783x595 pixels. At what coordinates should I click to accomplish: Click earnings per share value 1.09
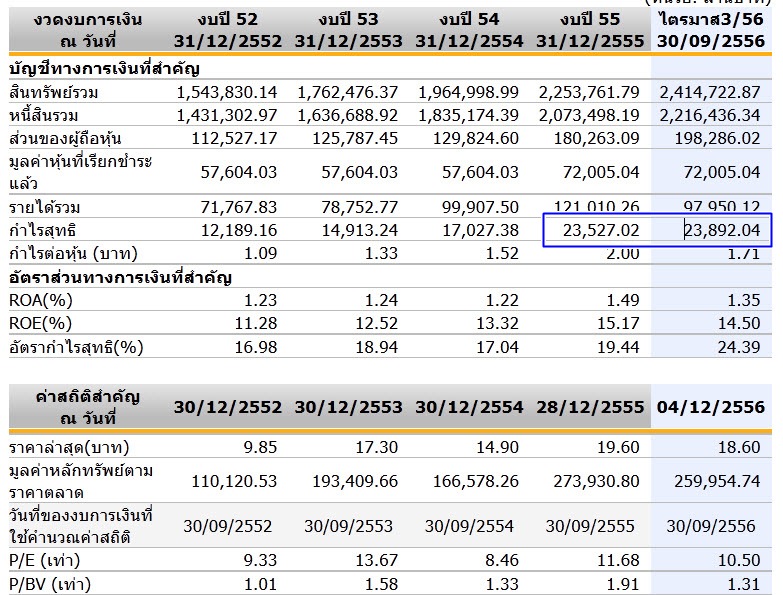[x=261, y=253]
